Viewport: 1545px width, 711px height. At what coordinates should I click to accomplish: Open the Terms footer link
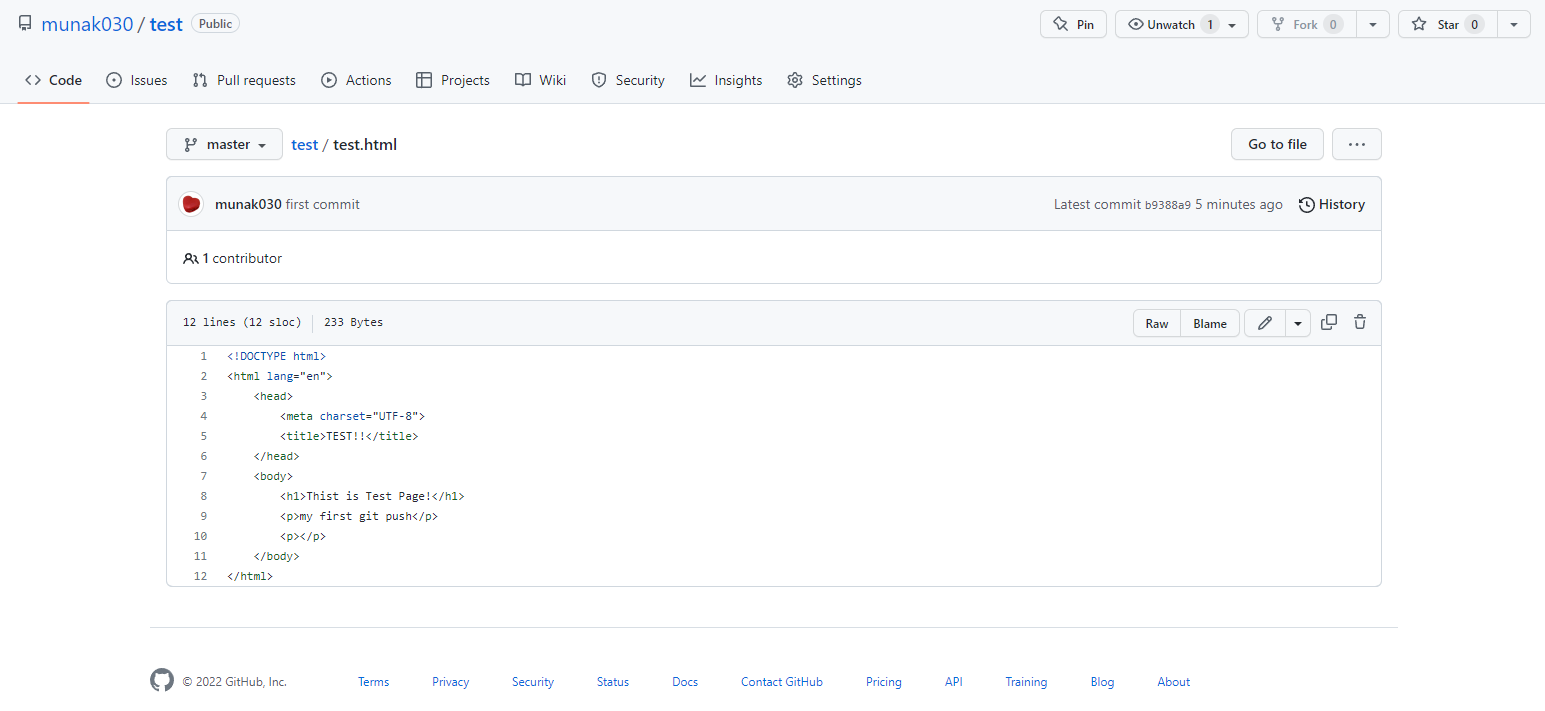click(x=373, y=682)
